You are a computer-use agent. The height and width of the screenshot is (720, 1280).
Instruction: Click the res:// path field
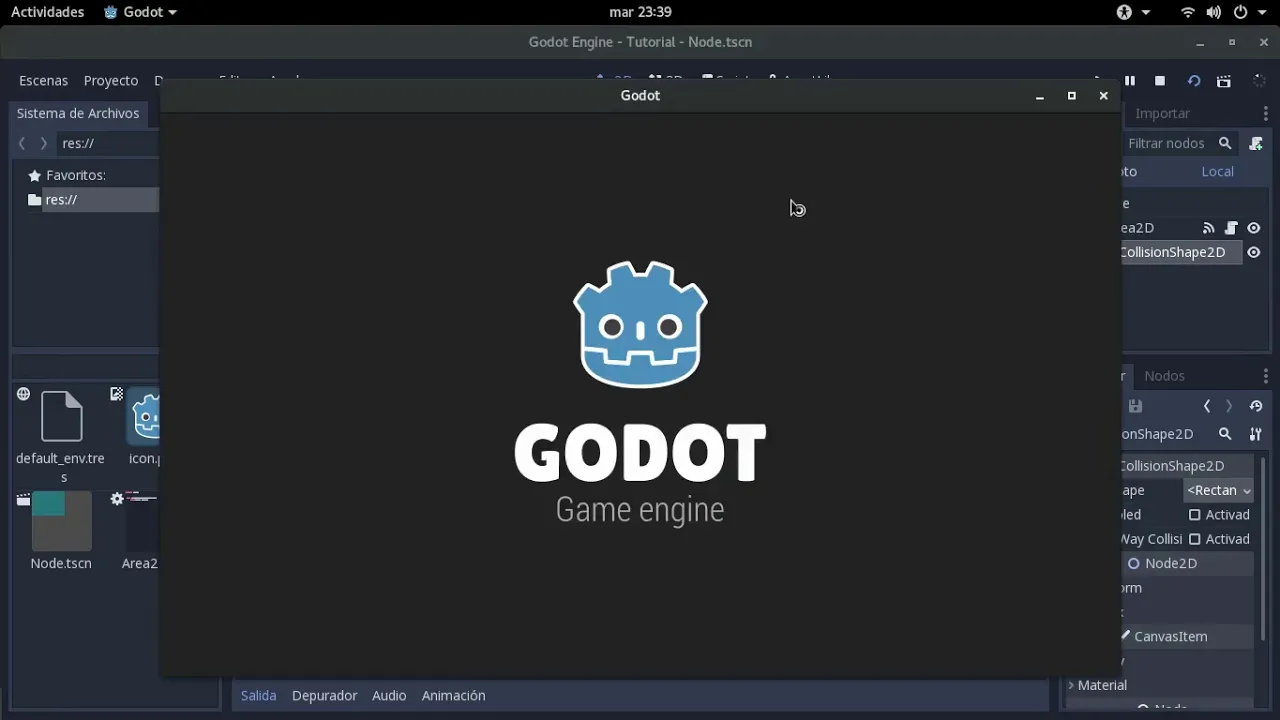pyautogui.click(x=108, y=144)
